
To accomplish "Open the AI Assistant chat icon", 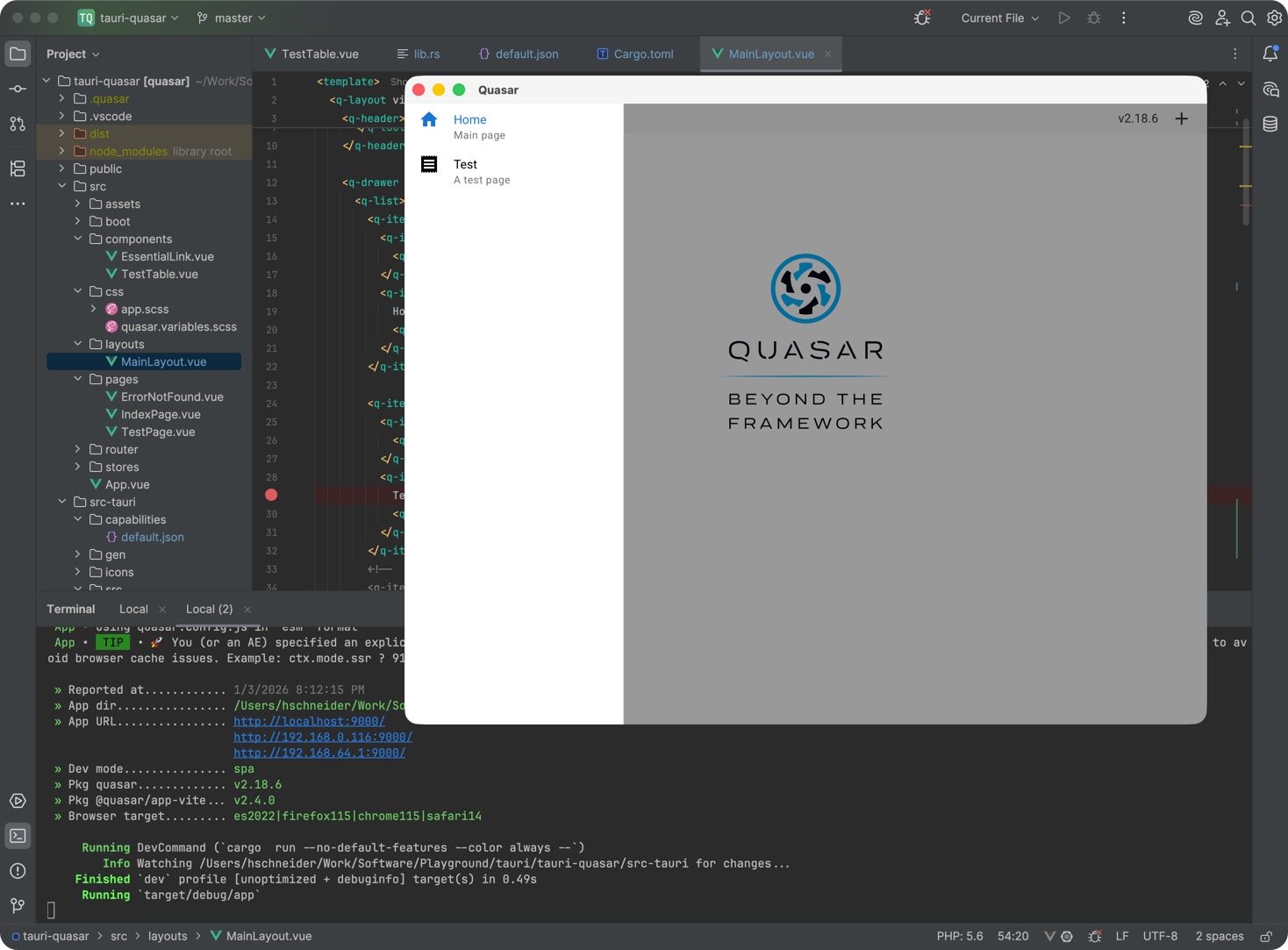I will 1270,89.
